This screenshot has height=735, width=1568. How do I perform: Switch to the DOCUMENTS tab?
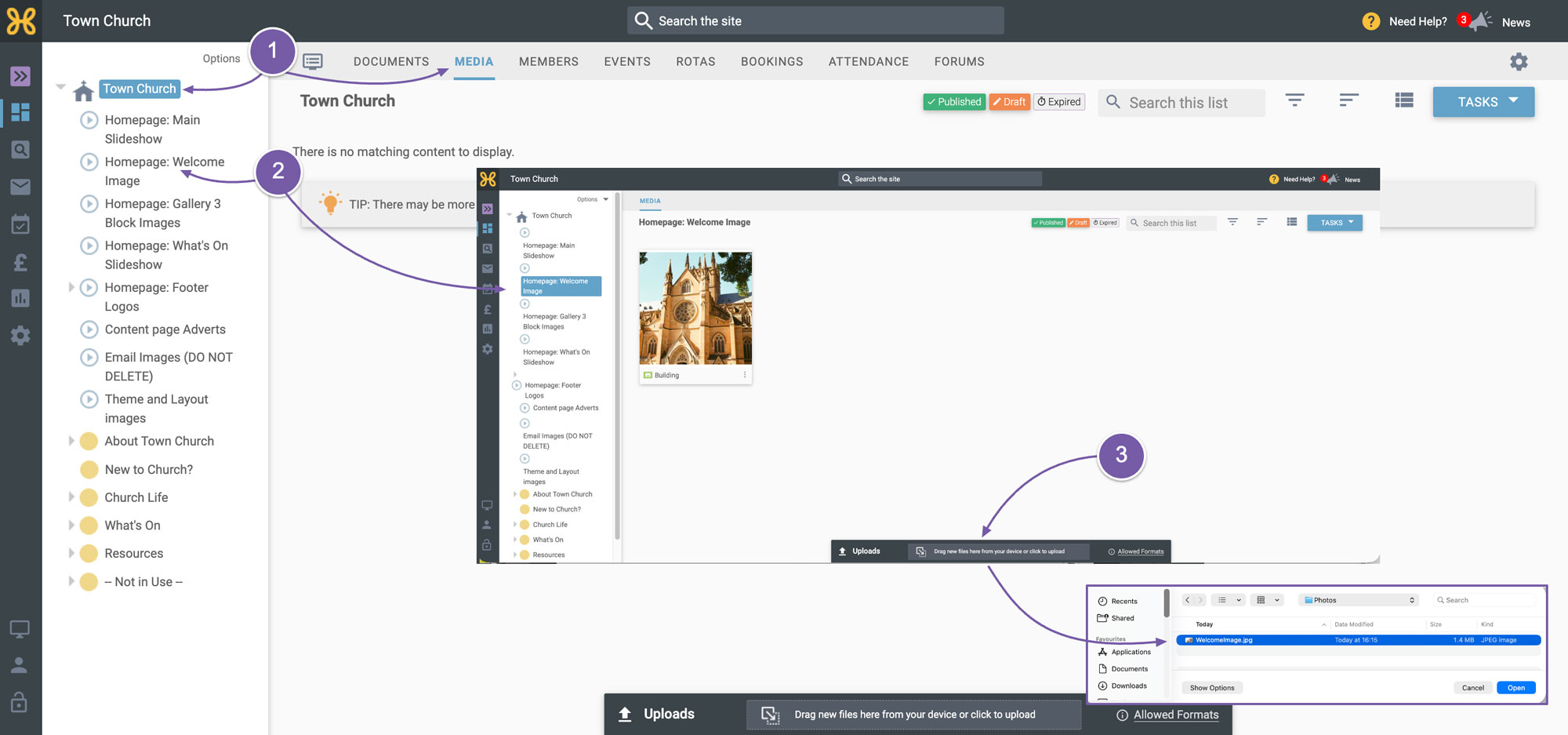[391, 61]
